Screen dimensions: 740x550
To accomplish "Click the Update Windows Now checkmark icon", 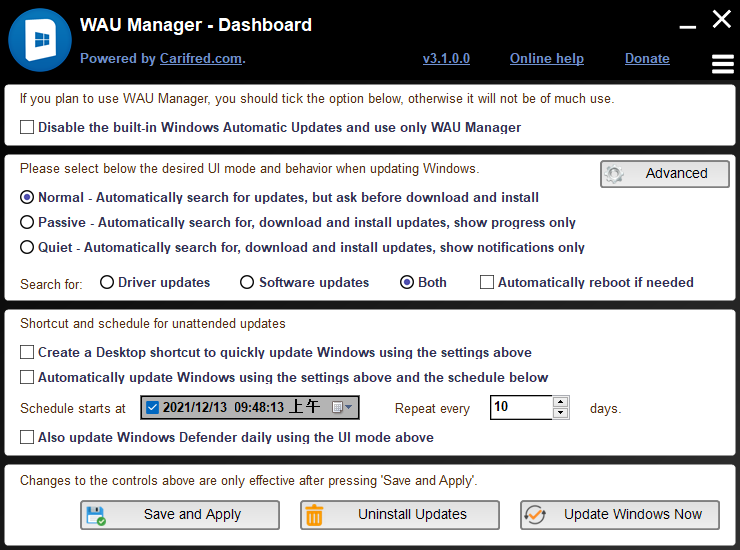I will [535, 515].
